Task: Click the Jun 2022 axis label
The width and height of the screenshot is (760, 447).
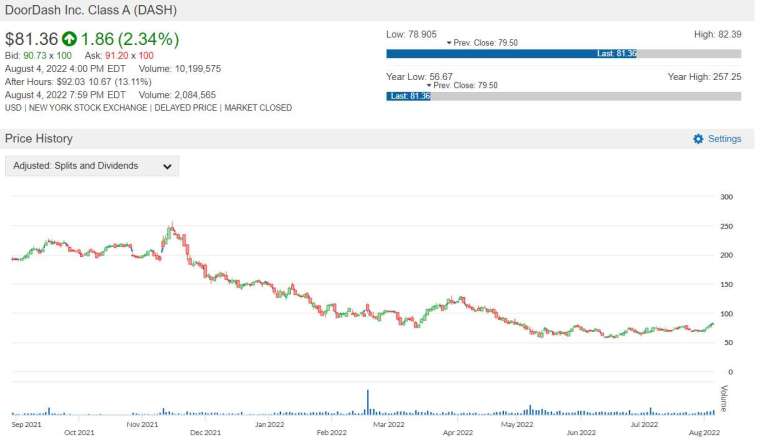Action: point(581,432)
